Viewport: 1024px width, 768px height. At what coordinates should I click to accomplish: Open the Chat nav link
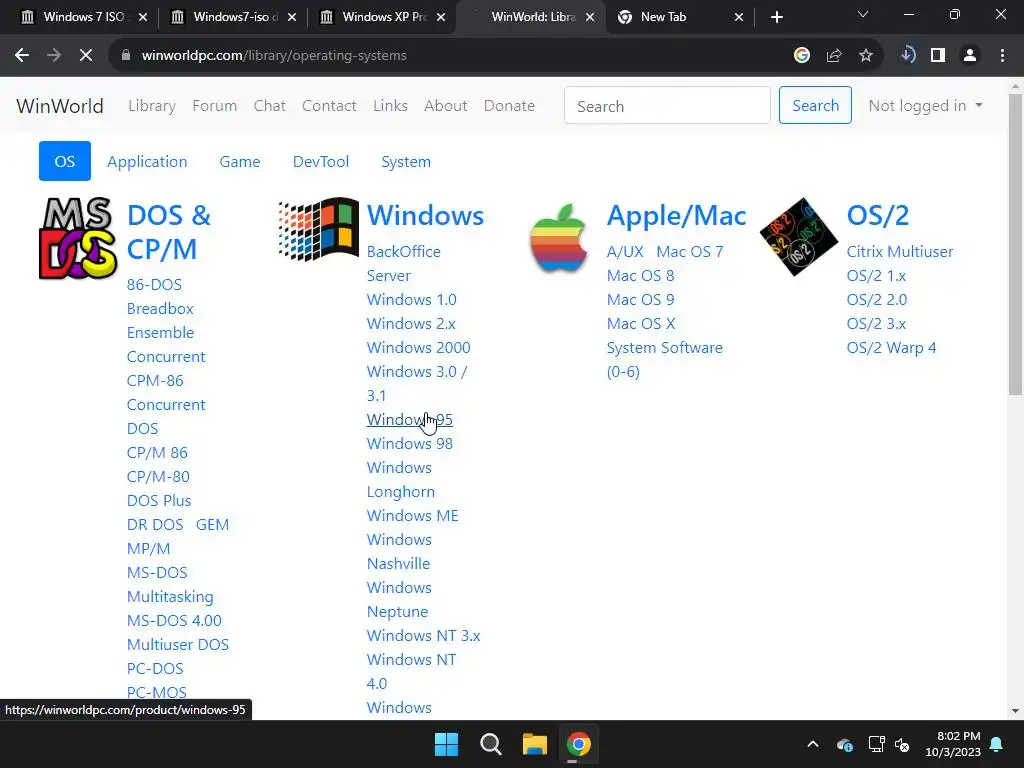(x=270, y=106)
